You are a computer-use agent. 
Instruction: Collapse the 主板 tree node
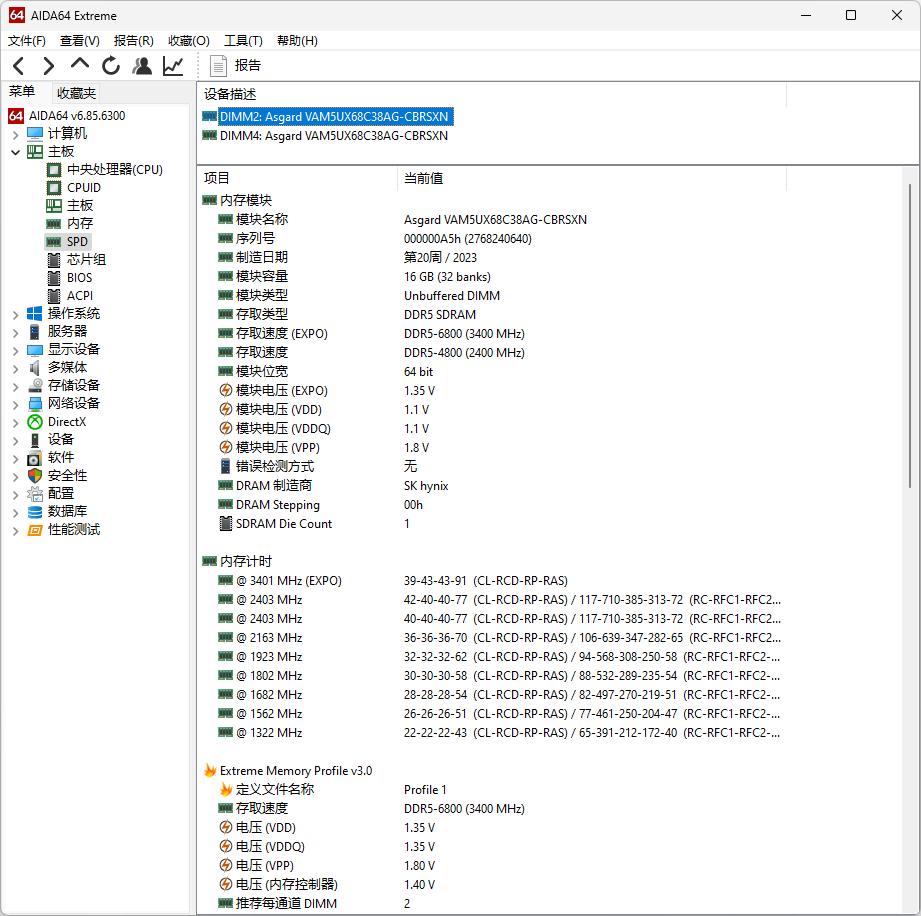pos(15,152)
